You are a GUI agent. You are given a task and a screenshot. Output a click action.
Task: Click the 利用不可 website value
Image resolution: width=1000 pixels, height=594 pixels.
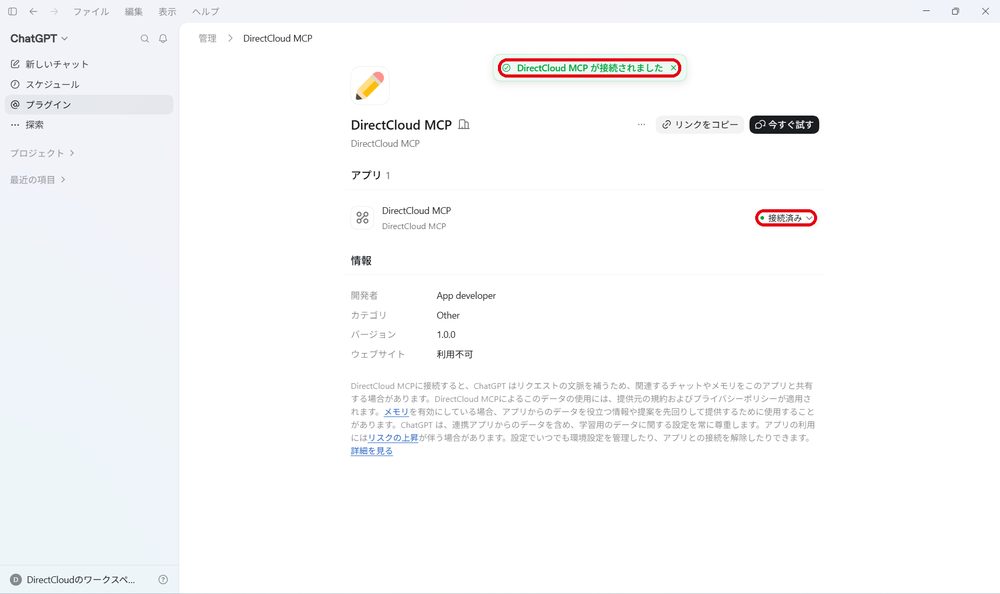[x=455, y=354]
